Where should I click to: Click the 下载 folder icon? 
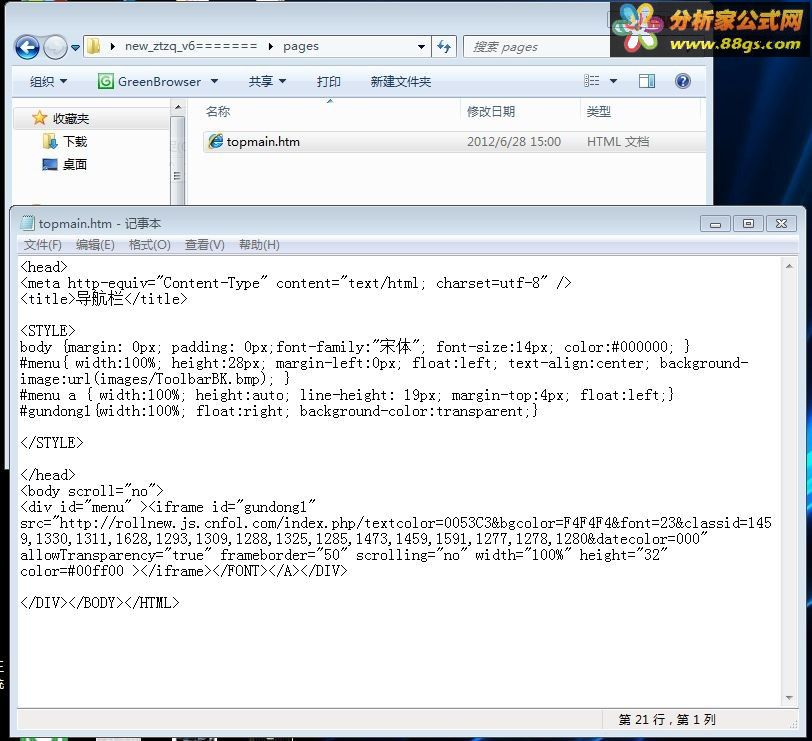(50, 141)
